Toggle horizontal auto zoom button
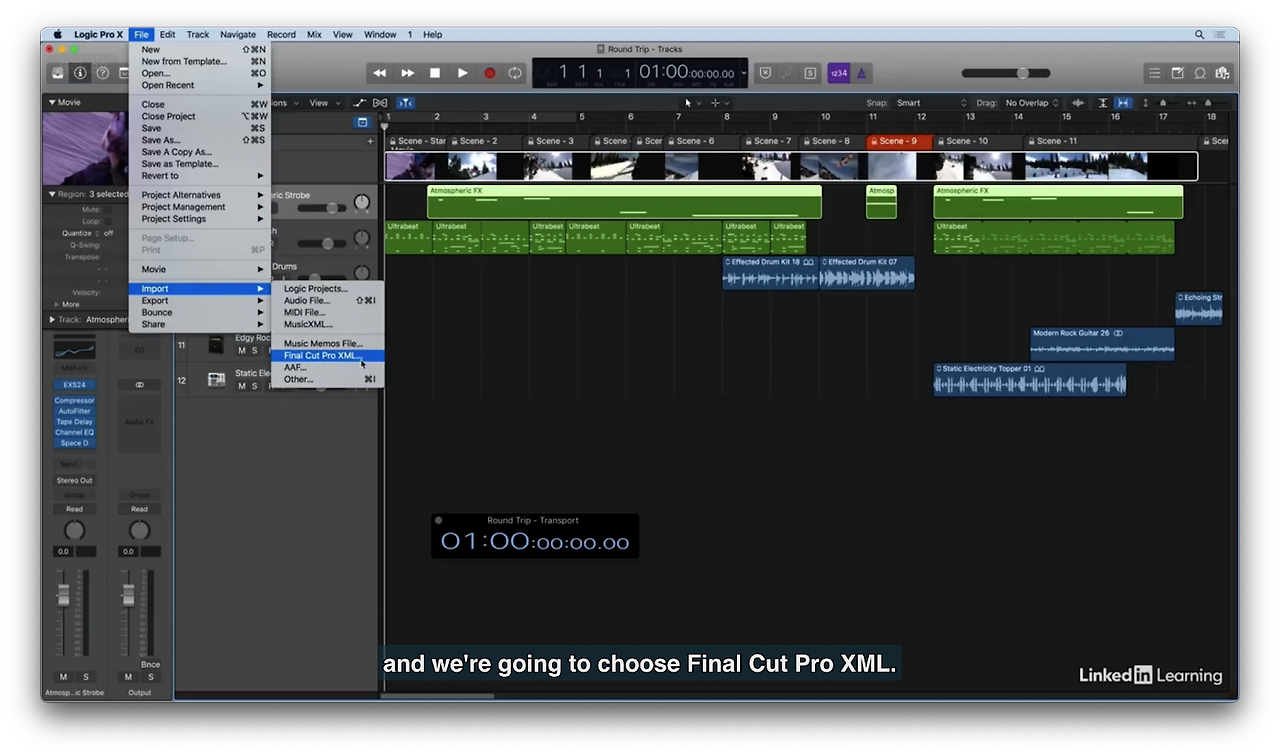This screenshot has width=1280, height=756. (1123, 103)
